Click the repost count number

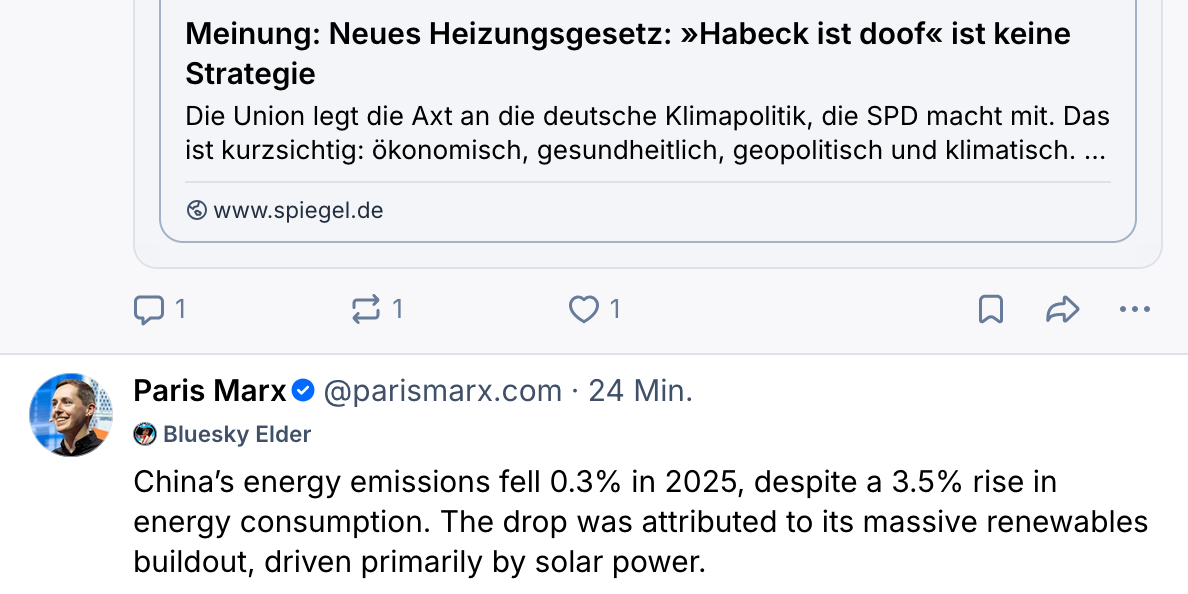[x=397, y=310]
